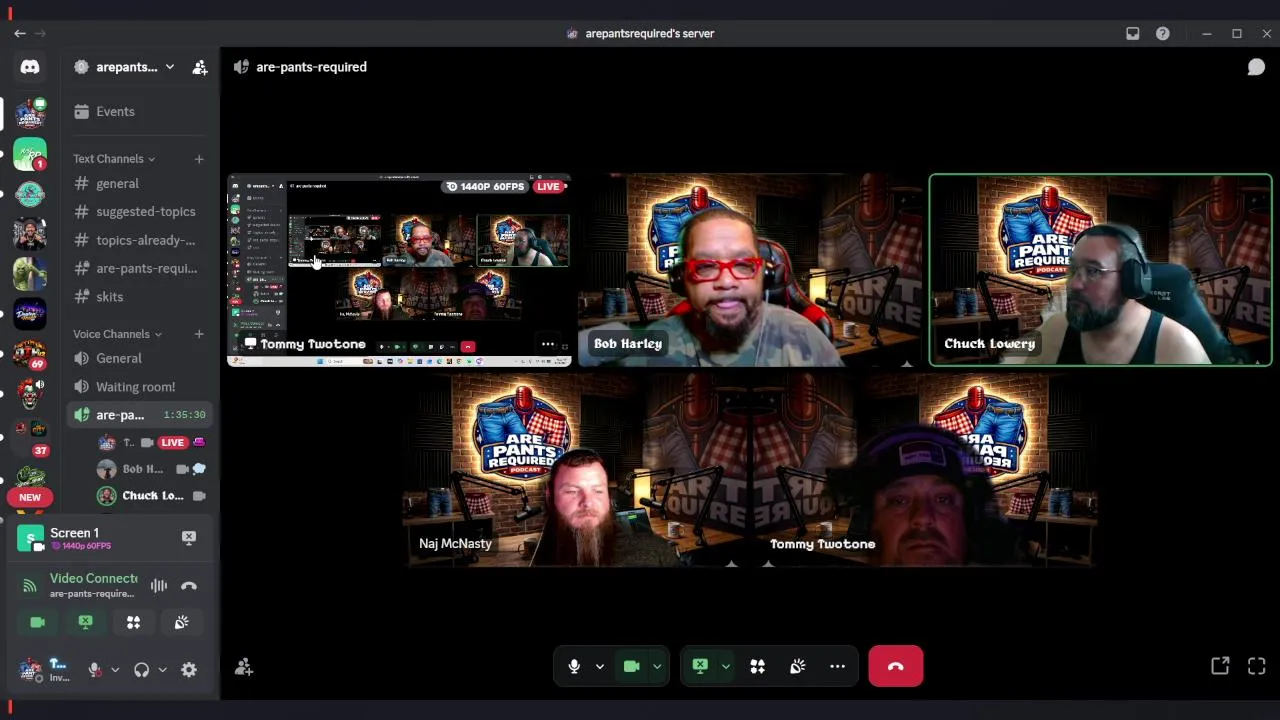Select the are-pa... active voice channel
1280x720 pixels.
coord(140,414)
